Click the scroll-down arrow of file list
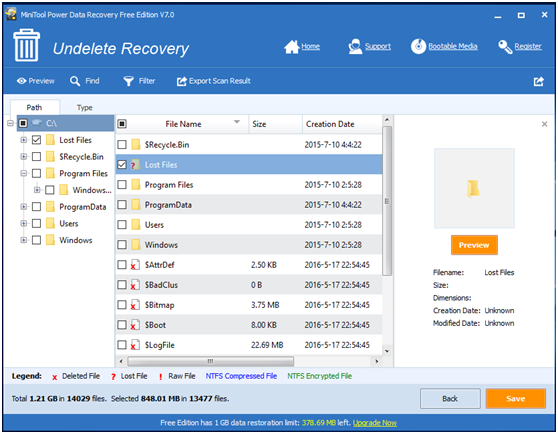Image resolution: width=558 pixels, height=434 pixels. click(x=387, y=351)
